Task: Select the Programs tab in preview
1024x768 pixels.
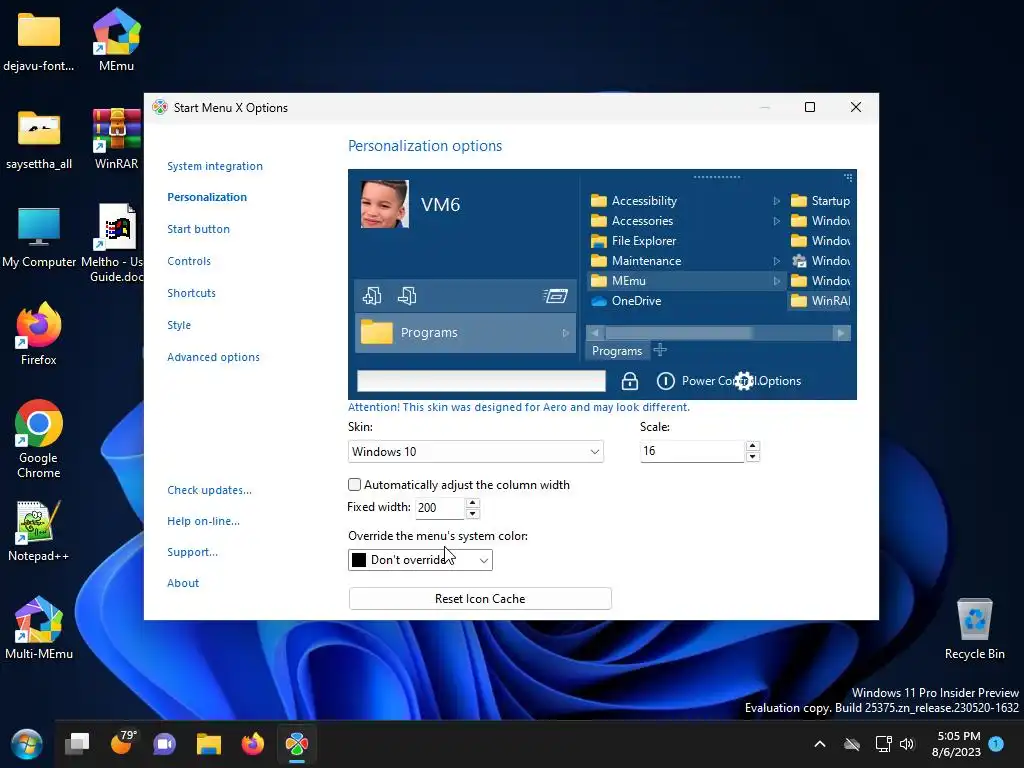Action: (x=617, y=351)
